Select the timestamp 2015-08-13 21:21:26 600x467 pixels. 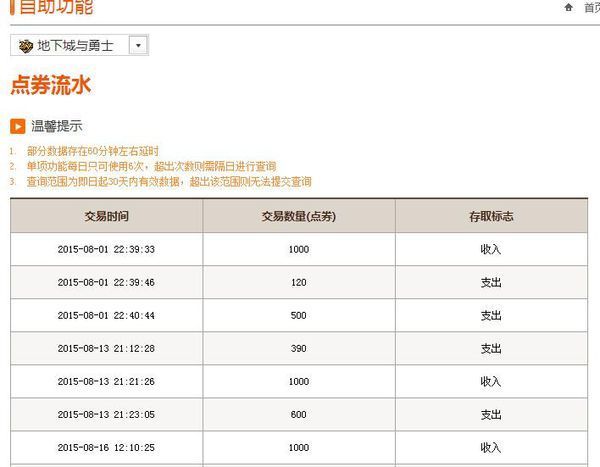tap(106, 382)
